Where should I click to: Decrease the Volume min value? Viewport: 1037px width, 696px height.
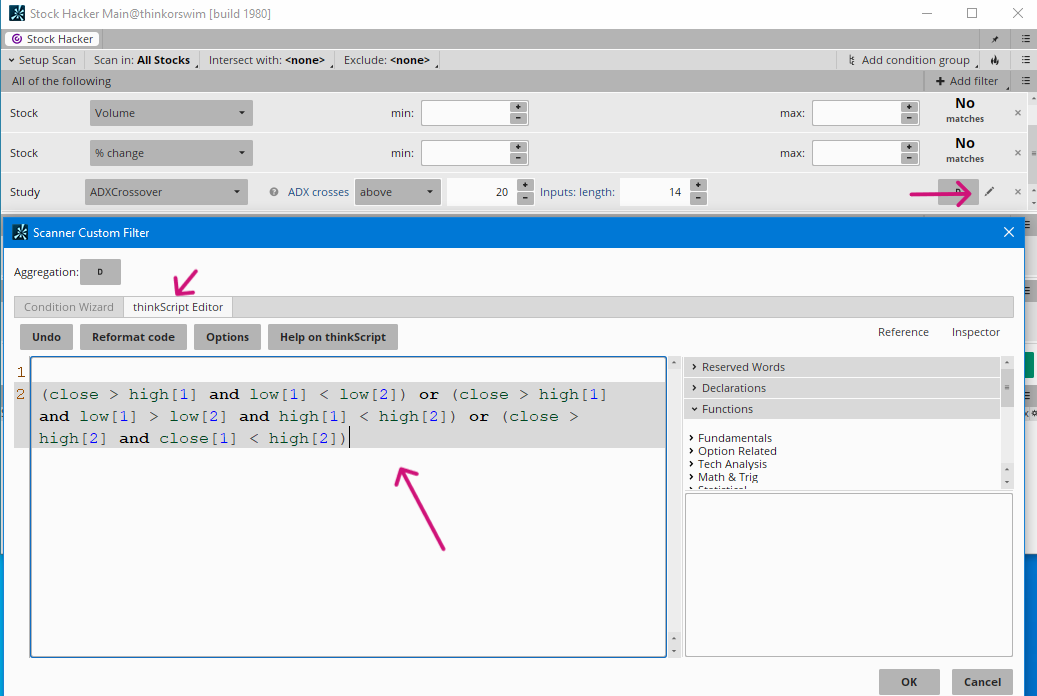click(518, 118)
